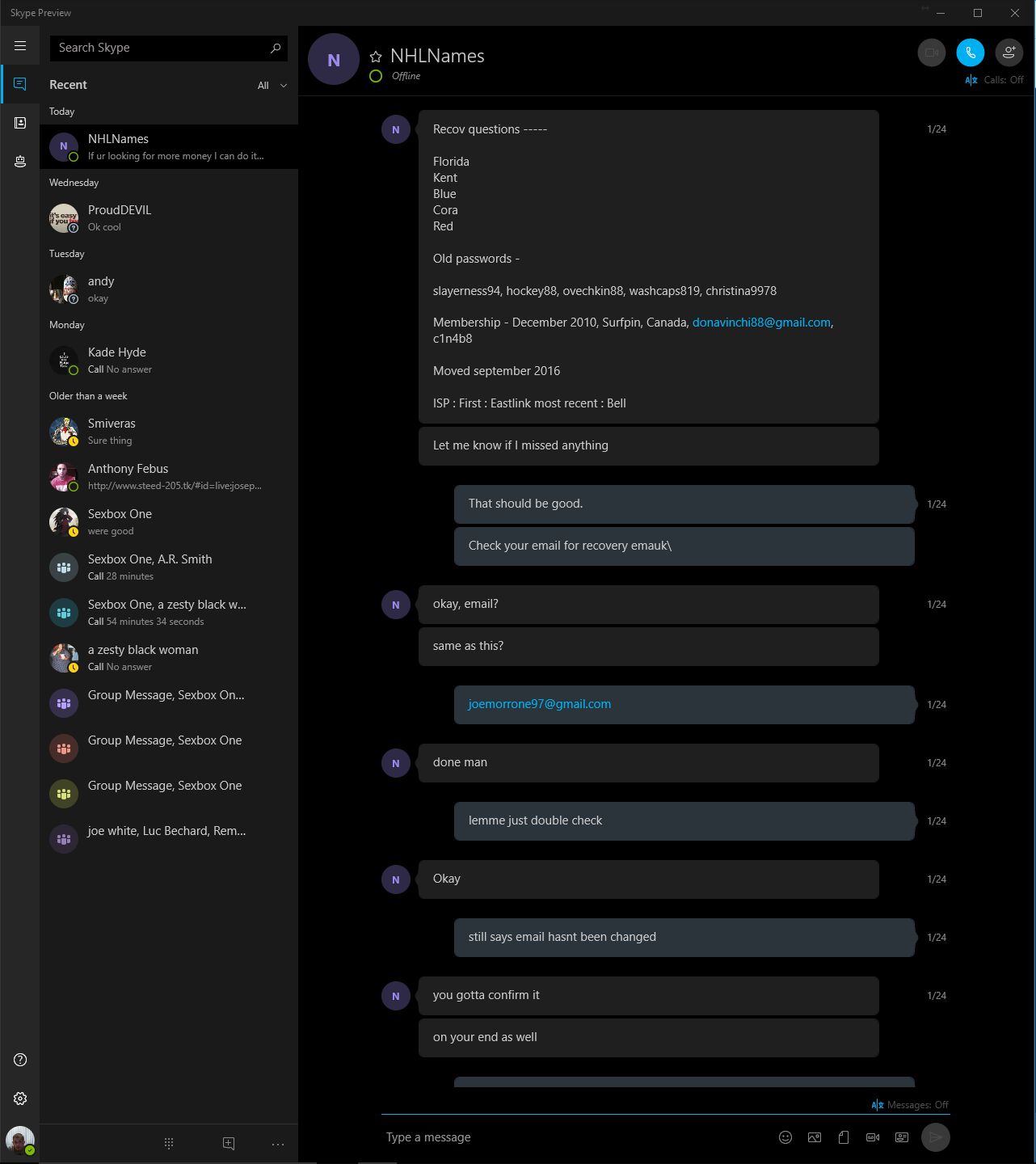
Task: Click the 'lemme just double check' message
Action: 684,820
